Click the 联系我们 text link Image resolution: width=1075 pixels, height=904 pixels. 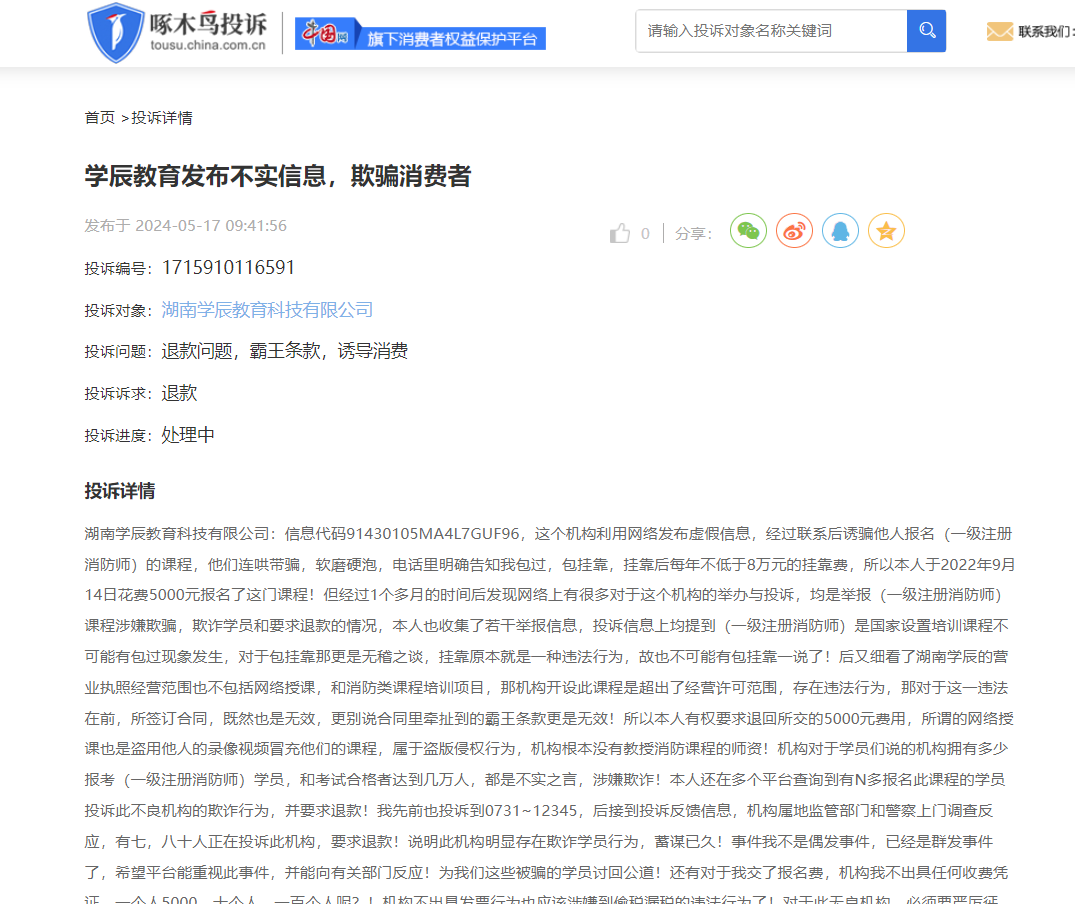(1046, 32)
